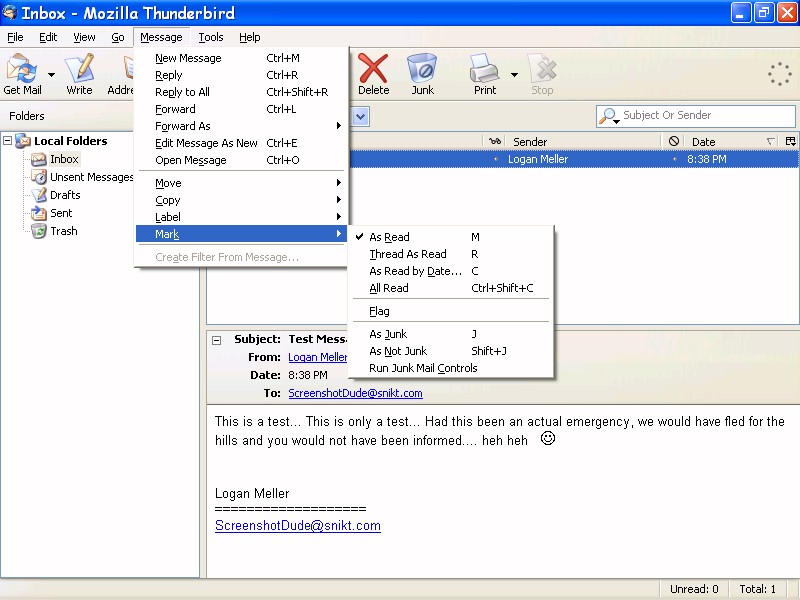The height and width of the screenshot is (600, 800).
Task: Click the Drafts folder icon
Action: pyautogui.click(x=39, y=195)
